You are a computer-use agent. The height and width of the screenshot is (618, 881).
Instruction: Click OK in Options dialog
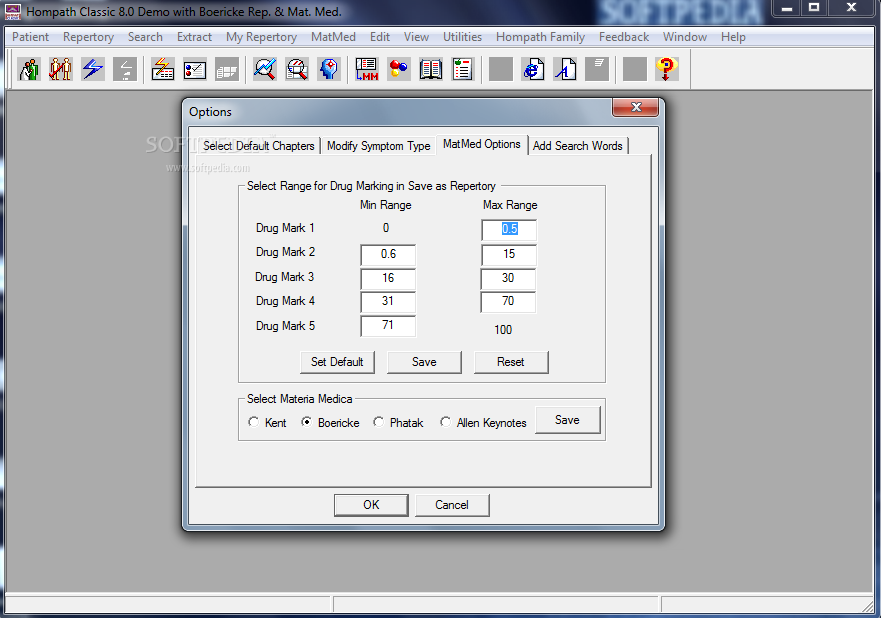371,505
